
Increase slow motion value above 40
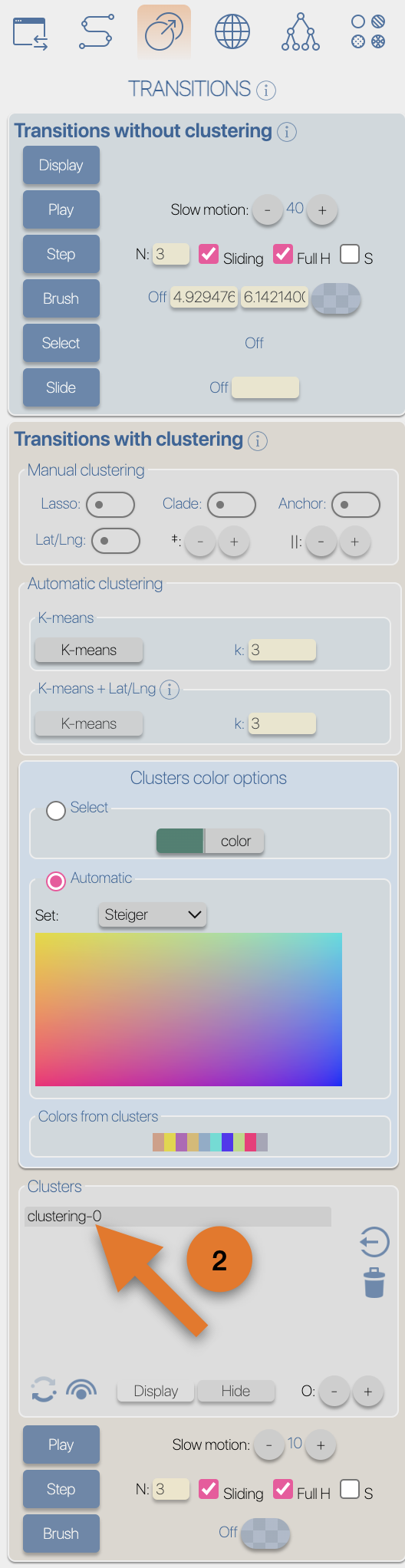322,210
